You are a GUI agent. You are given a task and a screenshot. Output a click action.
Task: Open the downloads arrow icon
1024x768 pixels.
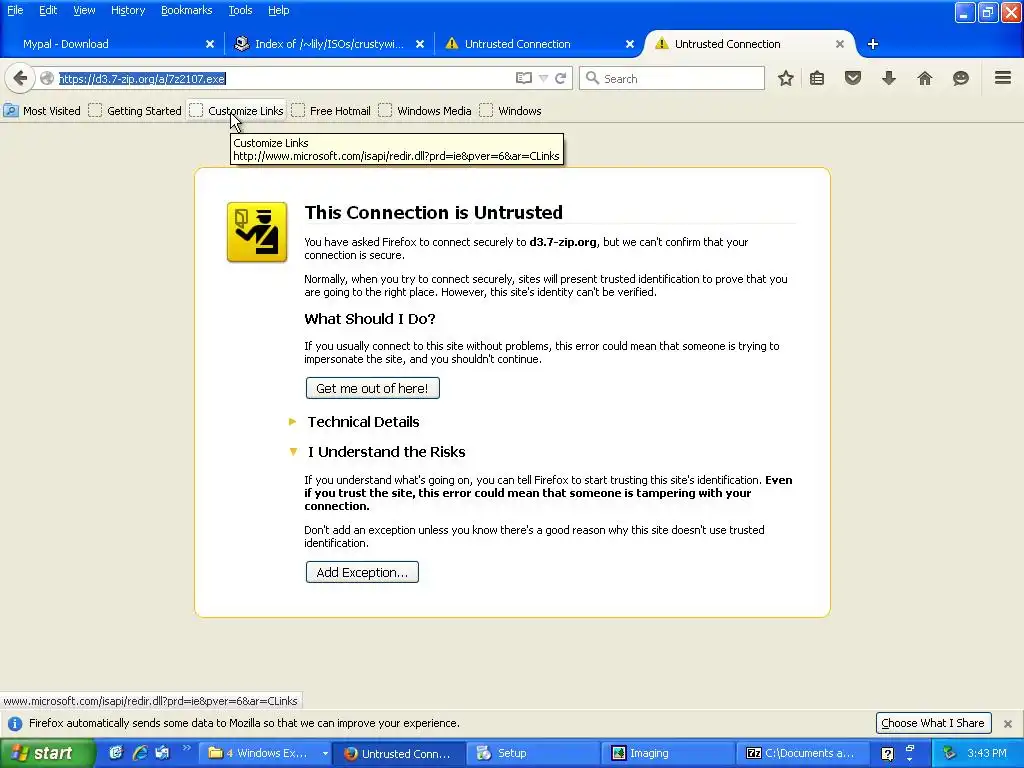click(x=889, y=78)
